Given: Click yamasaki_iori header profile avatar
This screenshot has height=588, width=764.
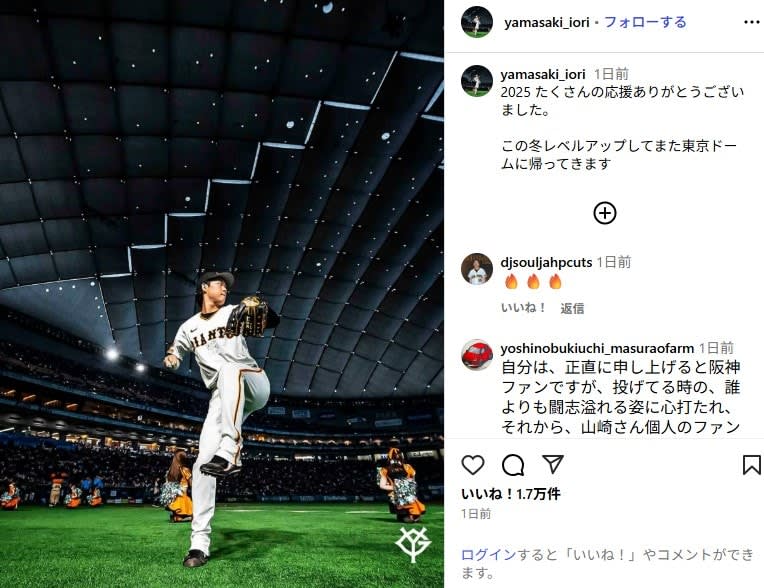Looking at the screenshot, I should point(477,22).
